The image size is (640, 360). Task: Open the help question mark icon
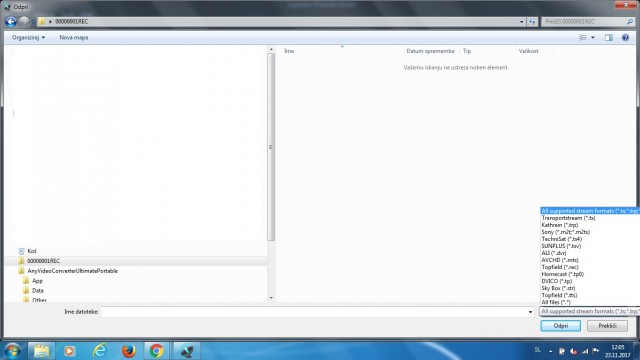point(625,38)
